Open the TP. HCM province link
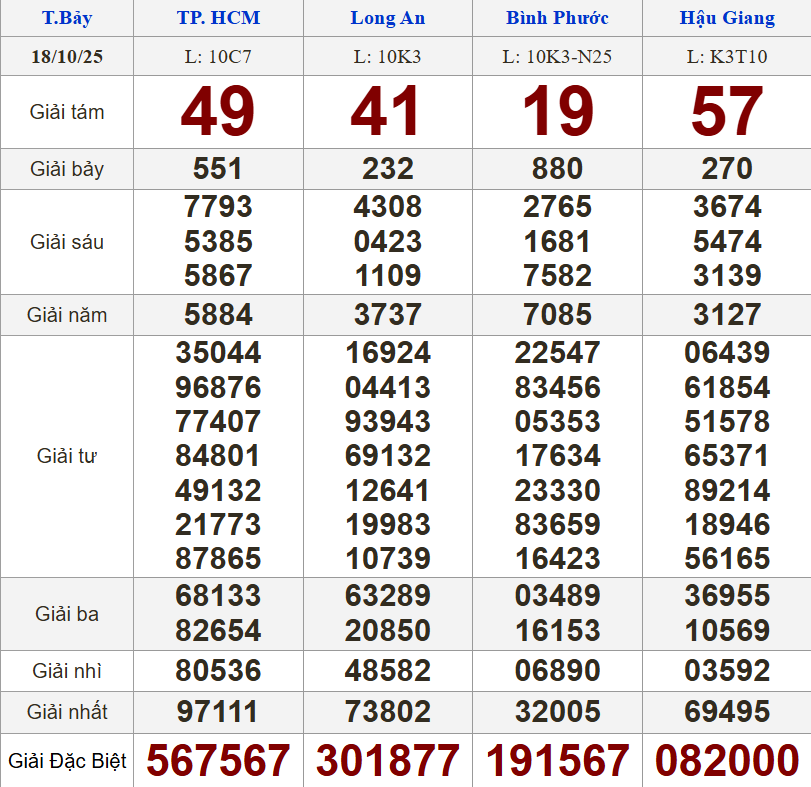Image resolution: width=811 pixels, height=787 pixels. point(218,18)
